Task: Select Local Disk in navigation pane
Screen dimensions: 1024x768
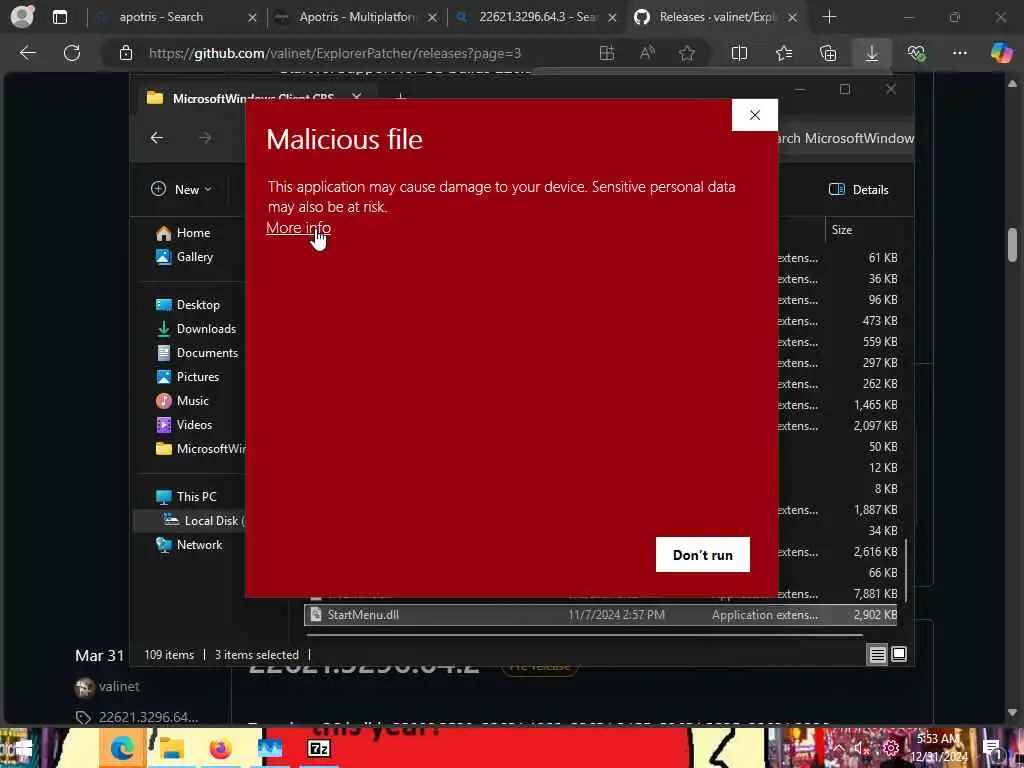Action: pos(189,520)
